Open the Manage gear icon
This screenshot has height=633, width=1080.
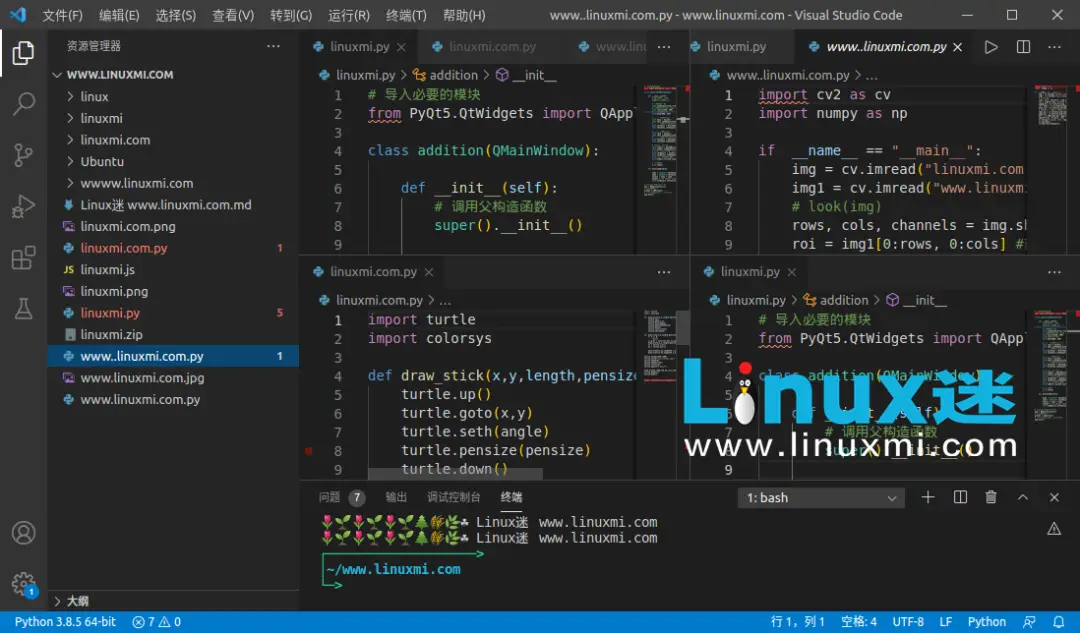tap(23, 584)
